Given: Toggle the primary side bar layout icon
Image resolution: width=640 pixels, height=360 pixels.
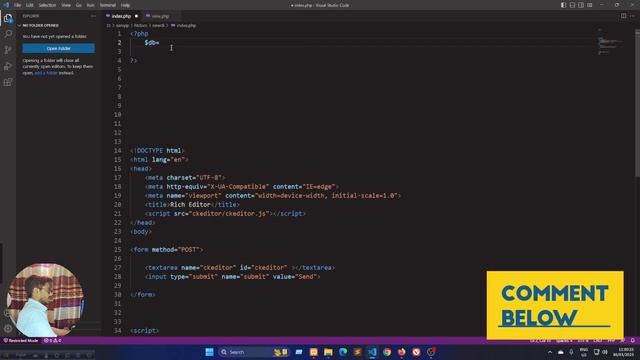Looking at the screenshot, I should coord(563,5).
